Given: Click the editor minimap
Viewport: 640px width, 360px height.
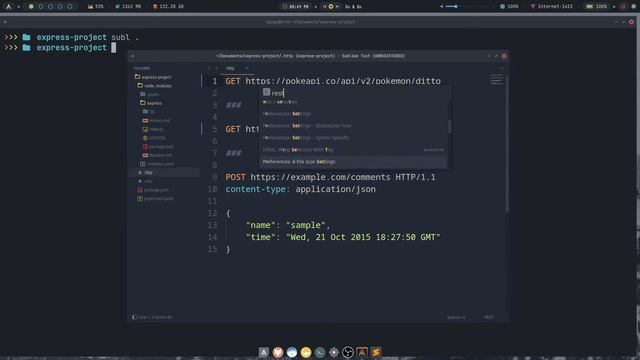Looking at the screenshot, I should 496,79.
